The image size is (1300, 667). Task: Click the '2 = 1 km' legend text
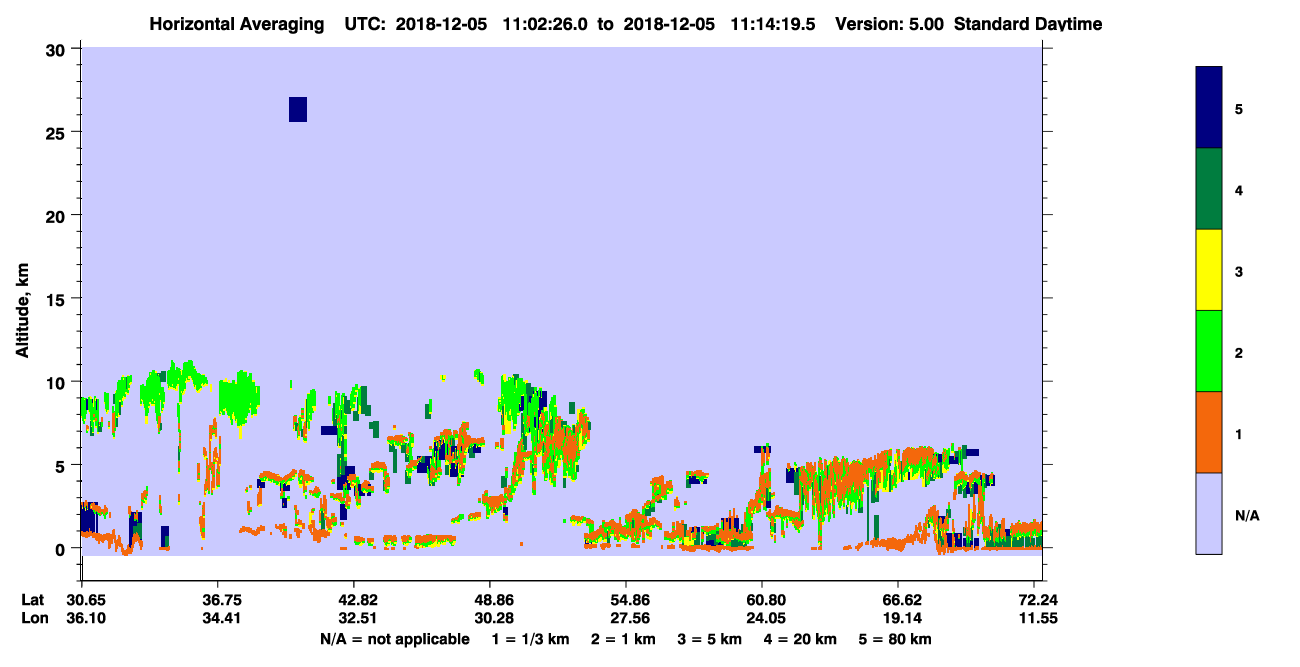[x=623, y=639]
